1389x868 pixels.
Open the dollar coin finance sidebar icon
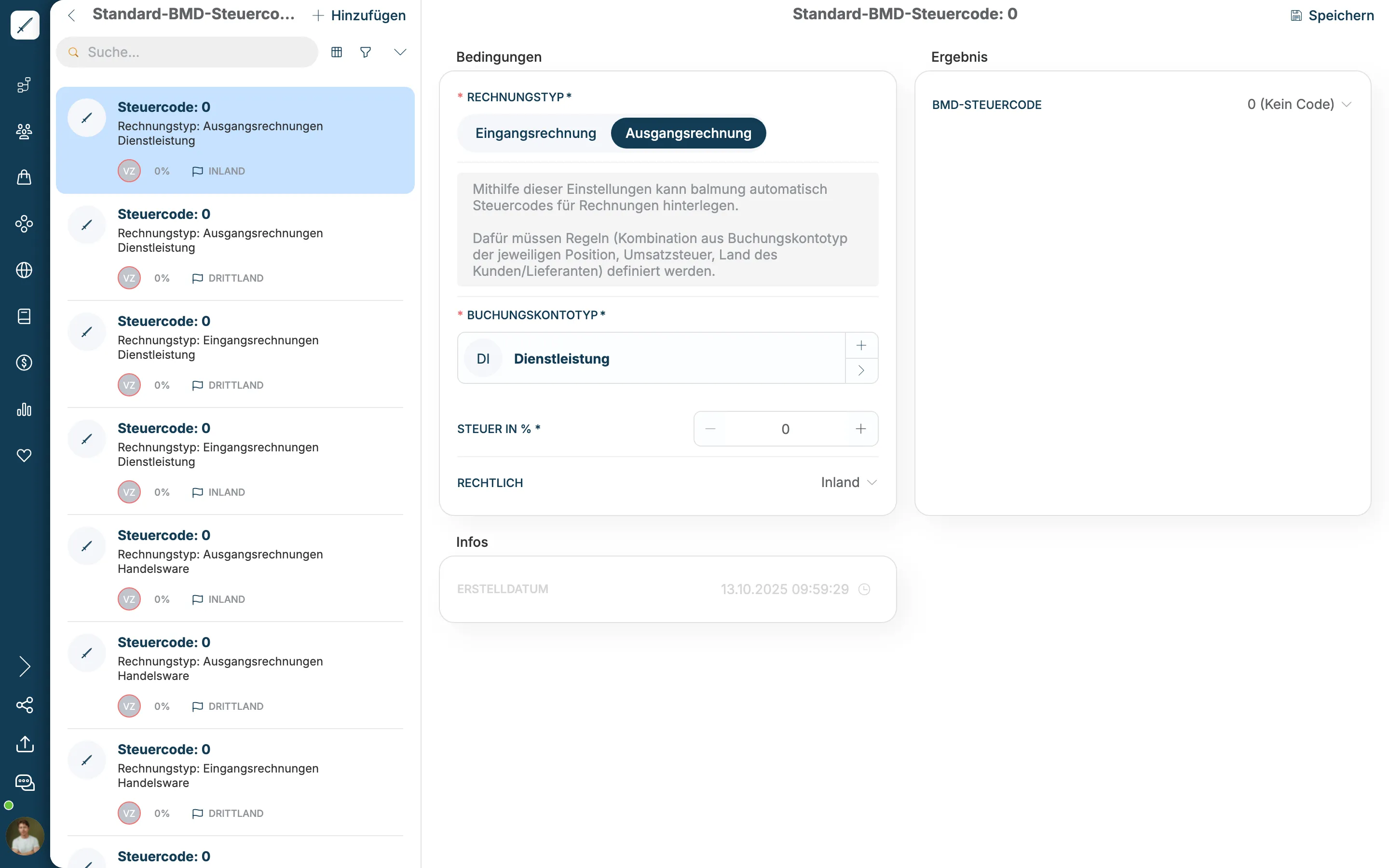point(24,363)
